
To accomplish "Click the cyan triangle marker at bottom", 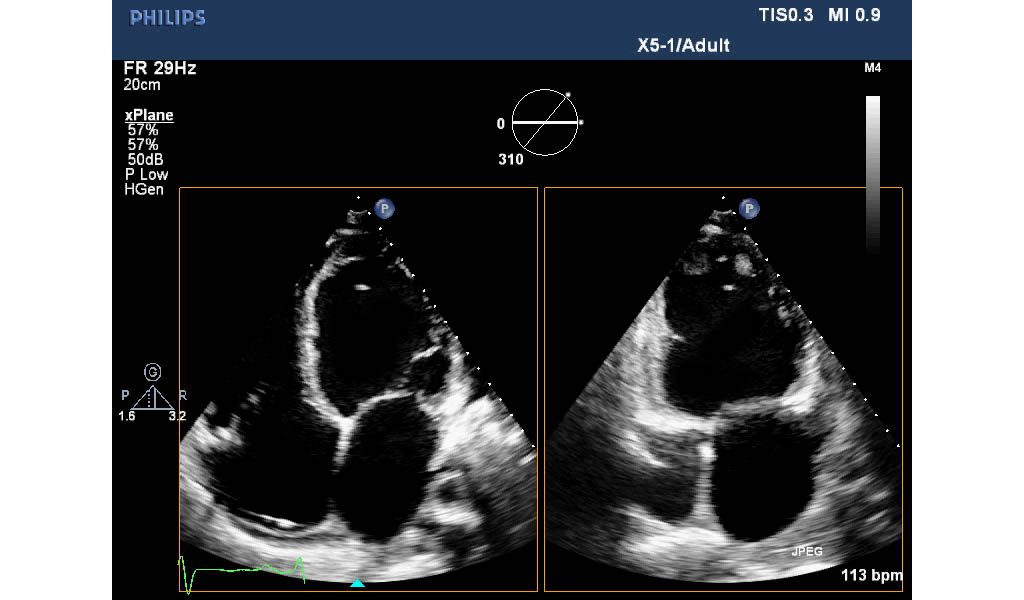I will 357,582.
